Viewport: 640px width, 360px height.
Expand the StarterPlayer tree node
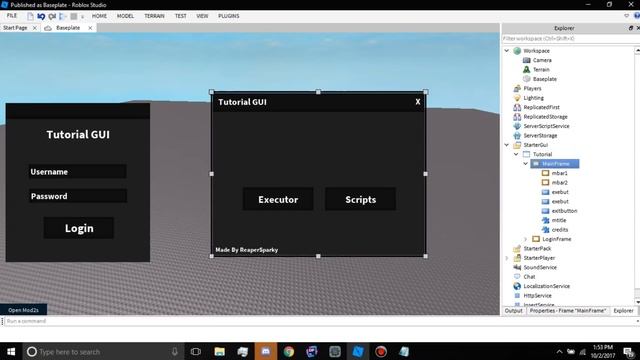coord(507,258)
